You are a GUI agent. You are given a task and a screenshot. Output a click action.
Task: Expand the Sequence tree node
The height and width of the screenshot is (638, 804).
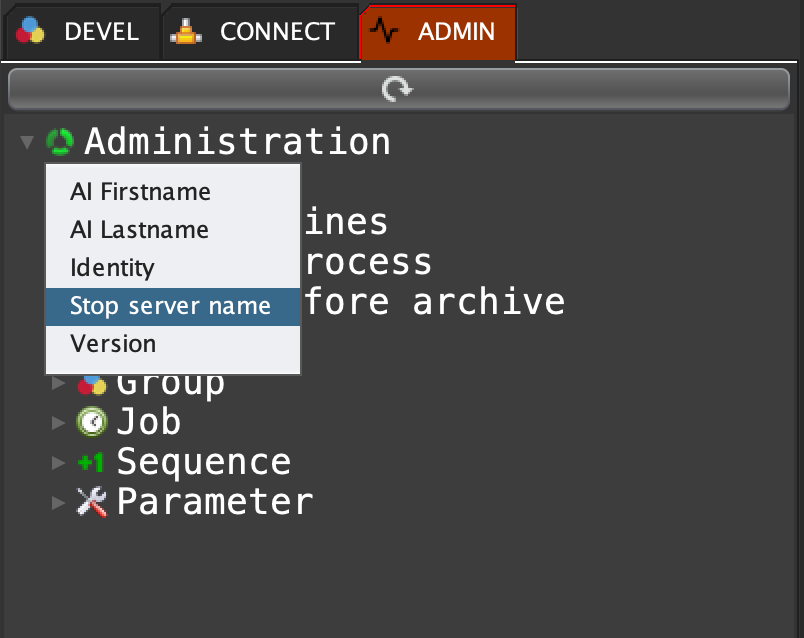(x=58, y=462)
